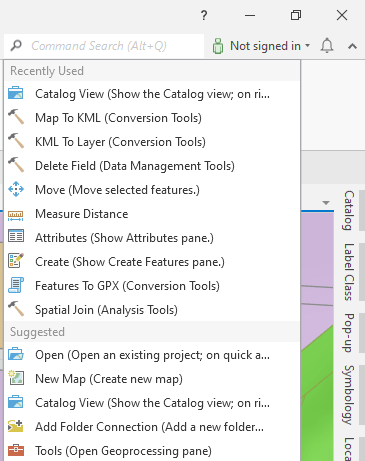
Task: Open the view options dropdown arrow above the map
Action: tap(326, 203)
